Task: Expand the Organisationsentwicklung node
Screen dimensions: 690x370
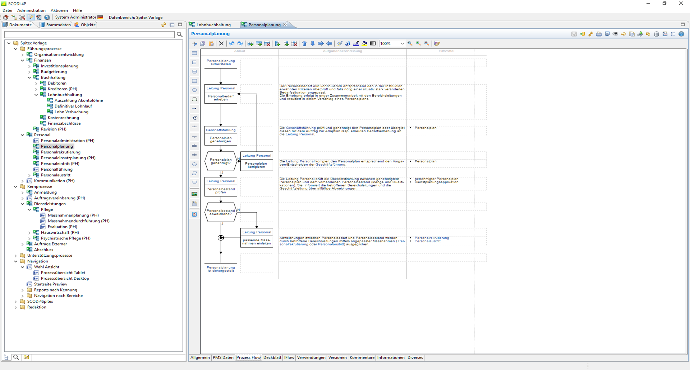Action: pyautogui.click(x=23, y=55)
